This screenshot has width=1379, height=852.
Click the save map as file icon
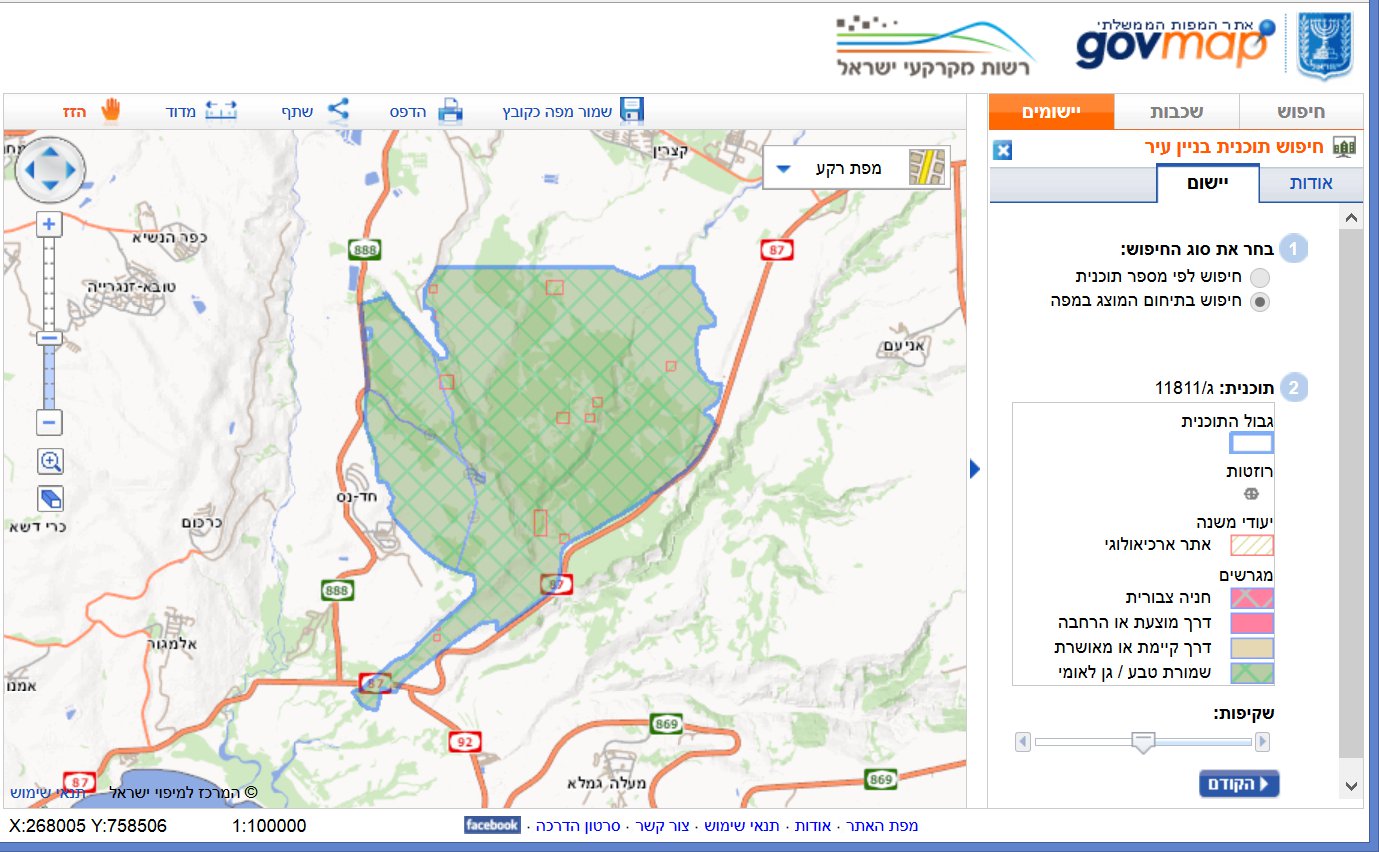[x=631, y=110]
